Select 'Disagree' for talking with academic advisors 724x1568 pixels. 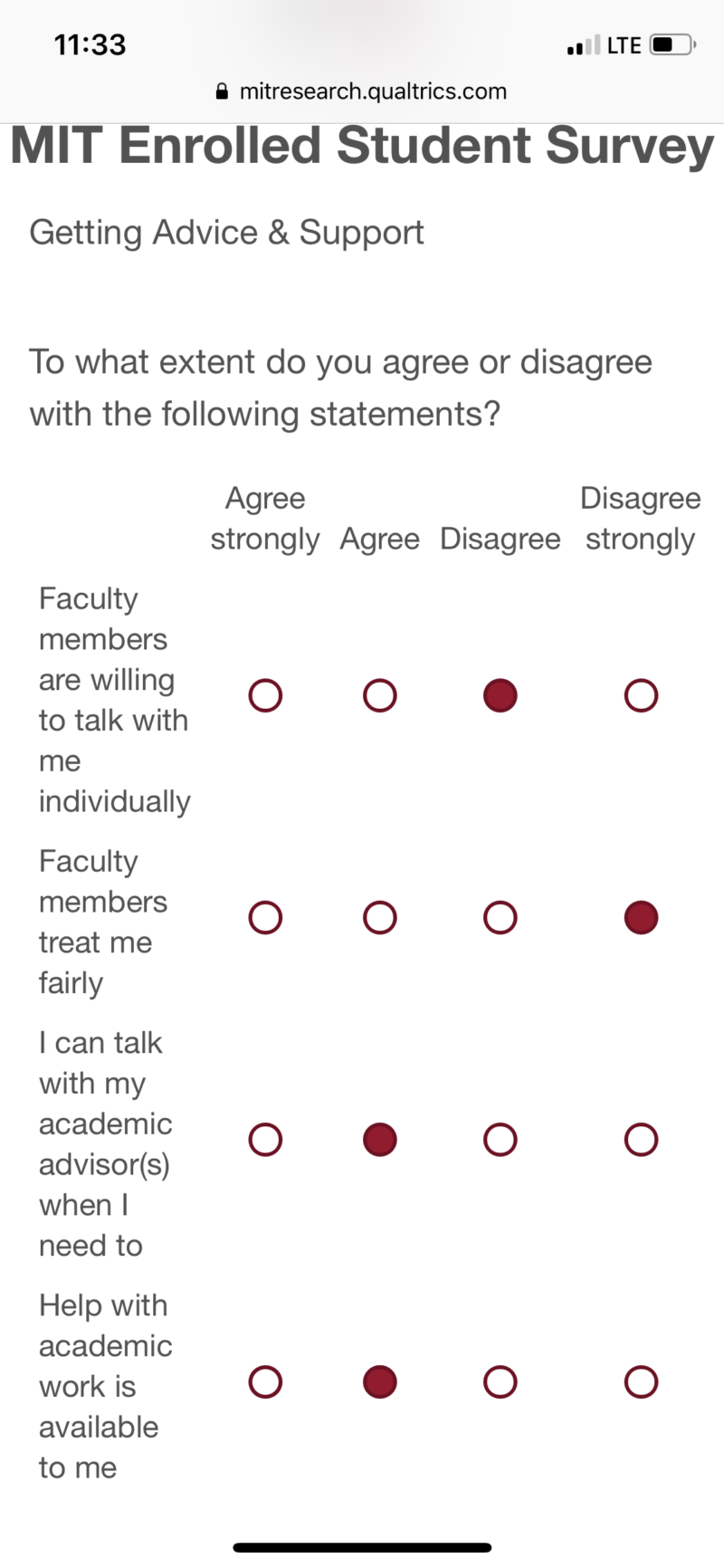tap(500, 1140)
